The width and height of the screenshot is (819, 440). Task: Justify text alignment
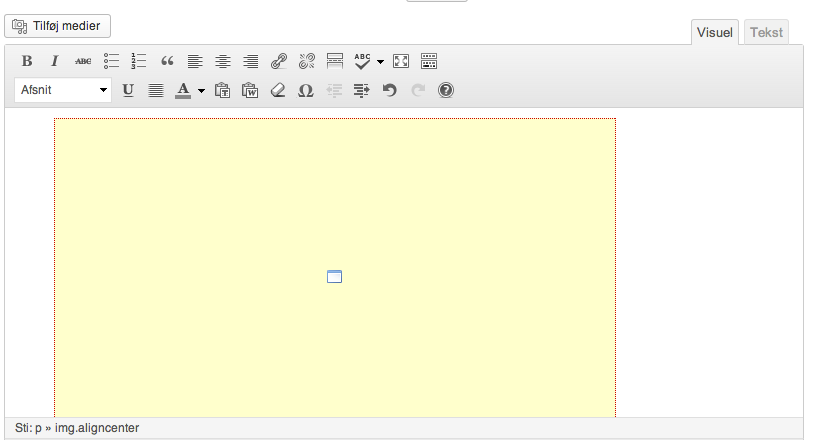(x=156, y=90)
